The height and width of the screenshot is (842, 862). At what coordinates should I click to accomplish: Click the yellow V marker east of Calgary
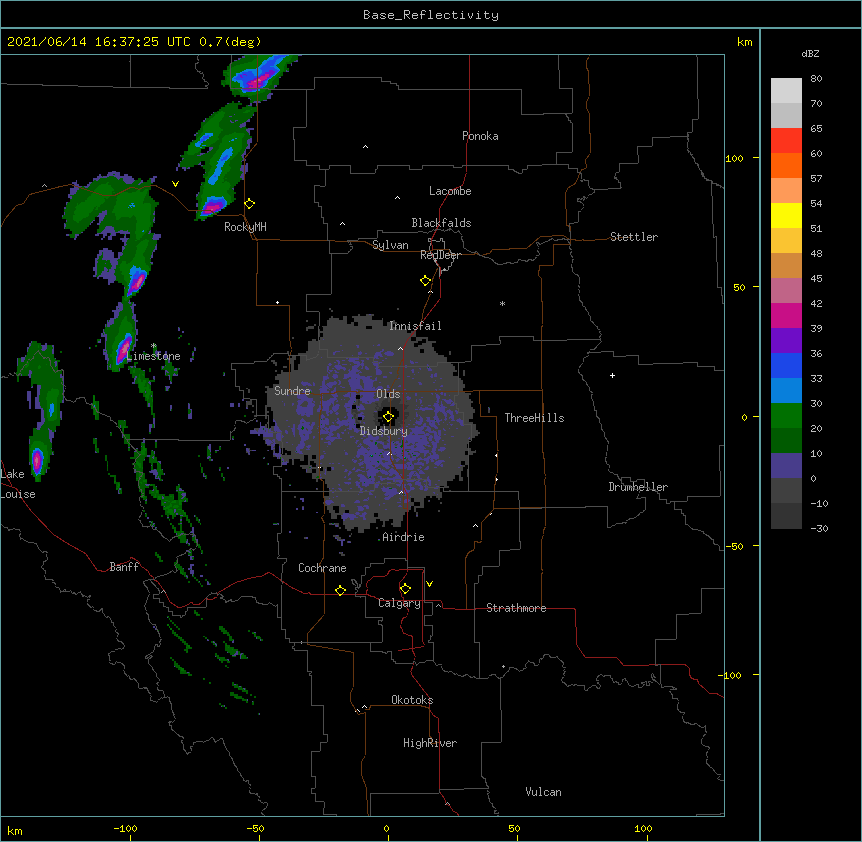coord(429,584)
